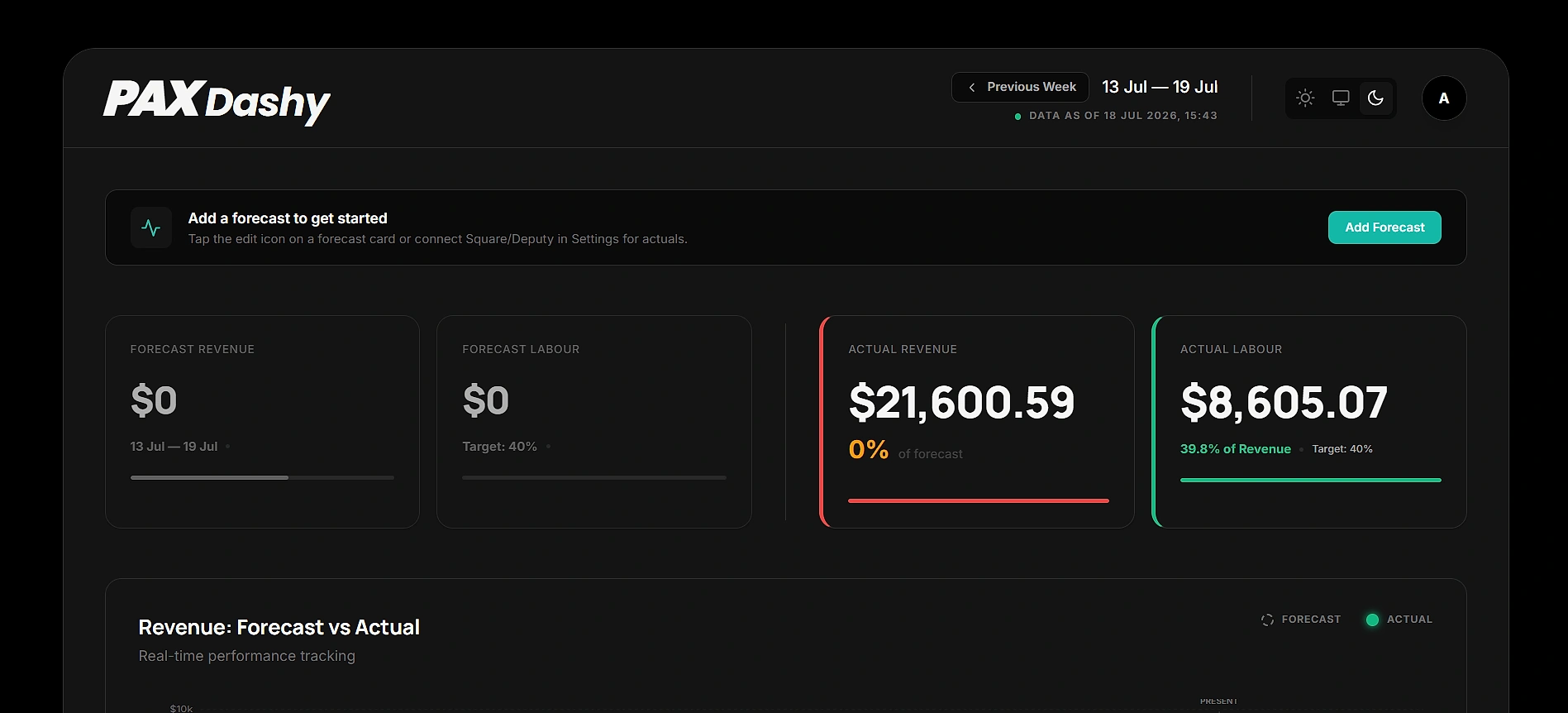Switch to light theme sun icon
The image size is (1568, 713).
pos(1305,98)
